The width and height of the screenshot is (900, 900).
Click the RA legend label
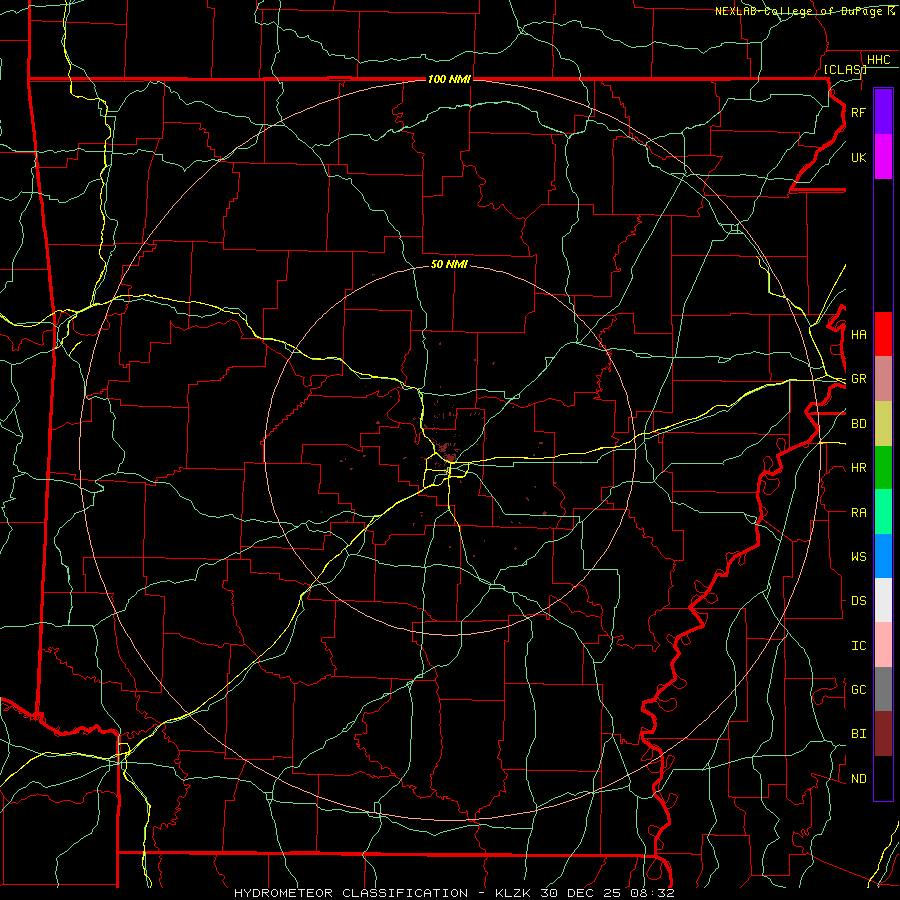tap(858, 513)
